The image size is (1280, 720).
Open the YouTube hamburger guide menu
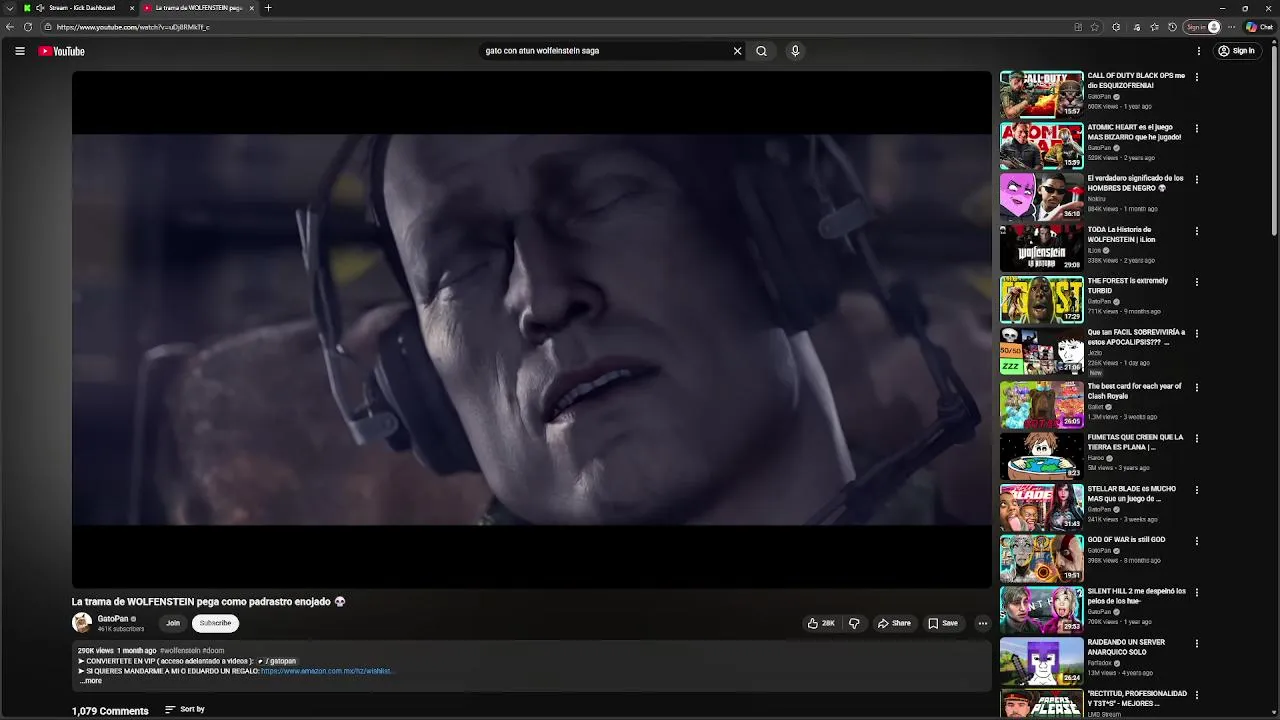click(20, 51)
